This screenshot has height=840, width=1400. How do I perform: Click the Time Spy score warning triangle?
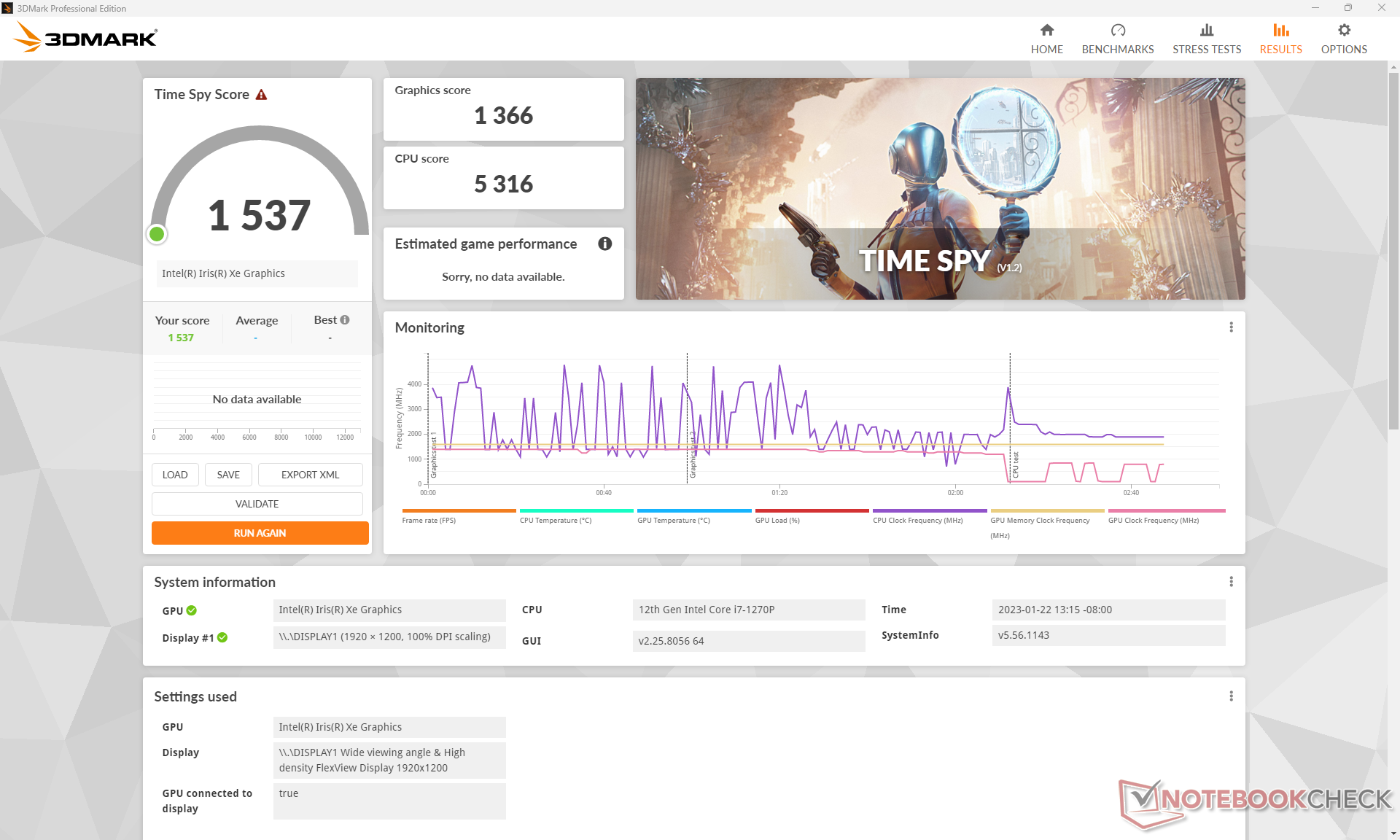pos(261,95)
